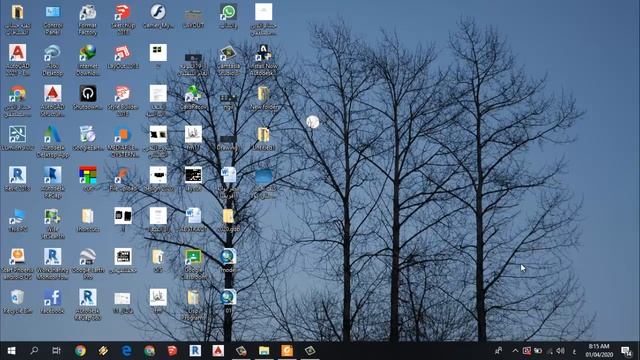Switch to Revit in the taskbar

click(195, 351)
